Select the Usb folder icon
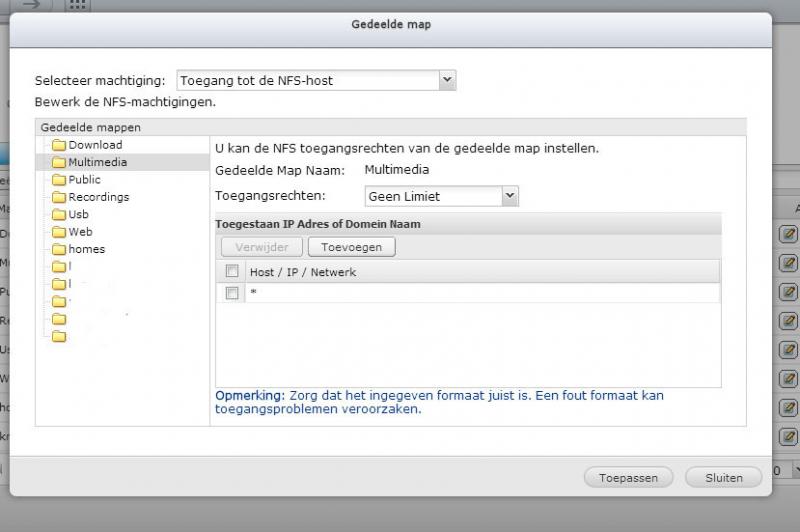Viewport: 800px width, 532px height. (59, 214)
